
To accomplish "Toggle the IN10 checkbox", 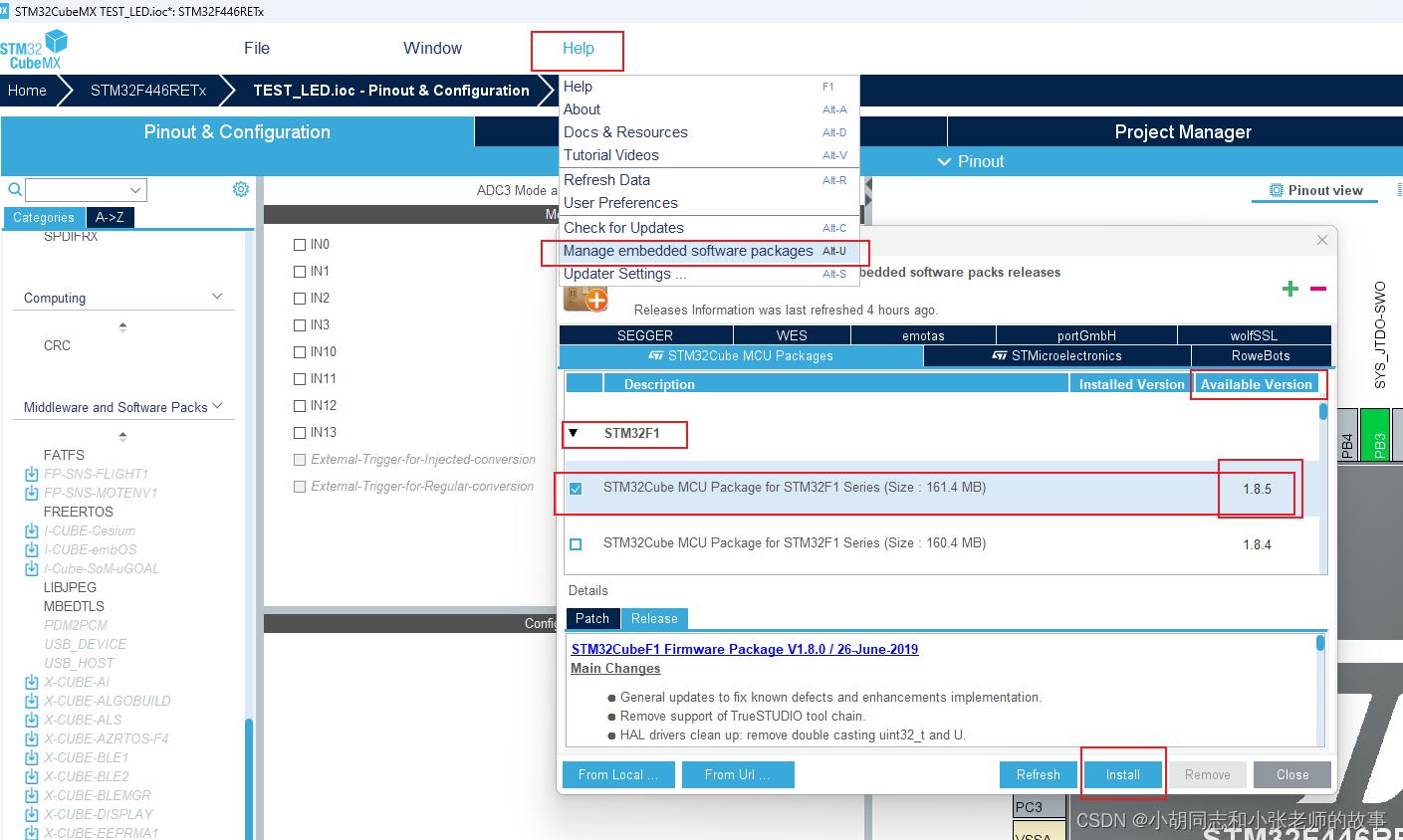I will 300,351.
